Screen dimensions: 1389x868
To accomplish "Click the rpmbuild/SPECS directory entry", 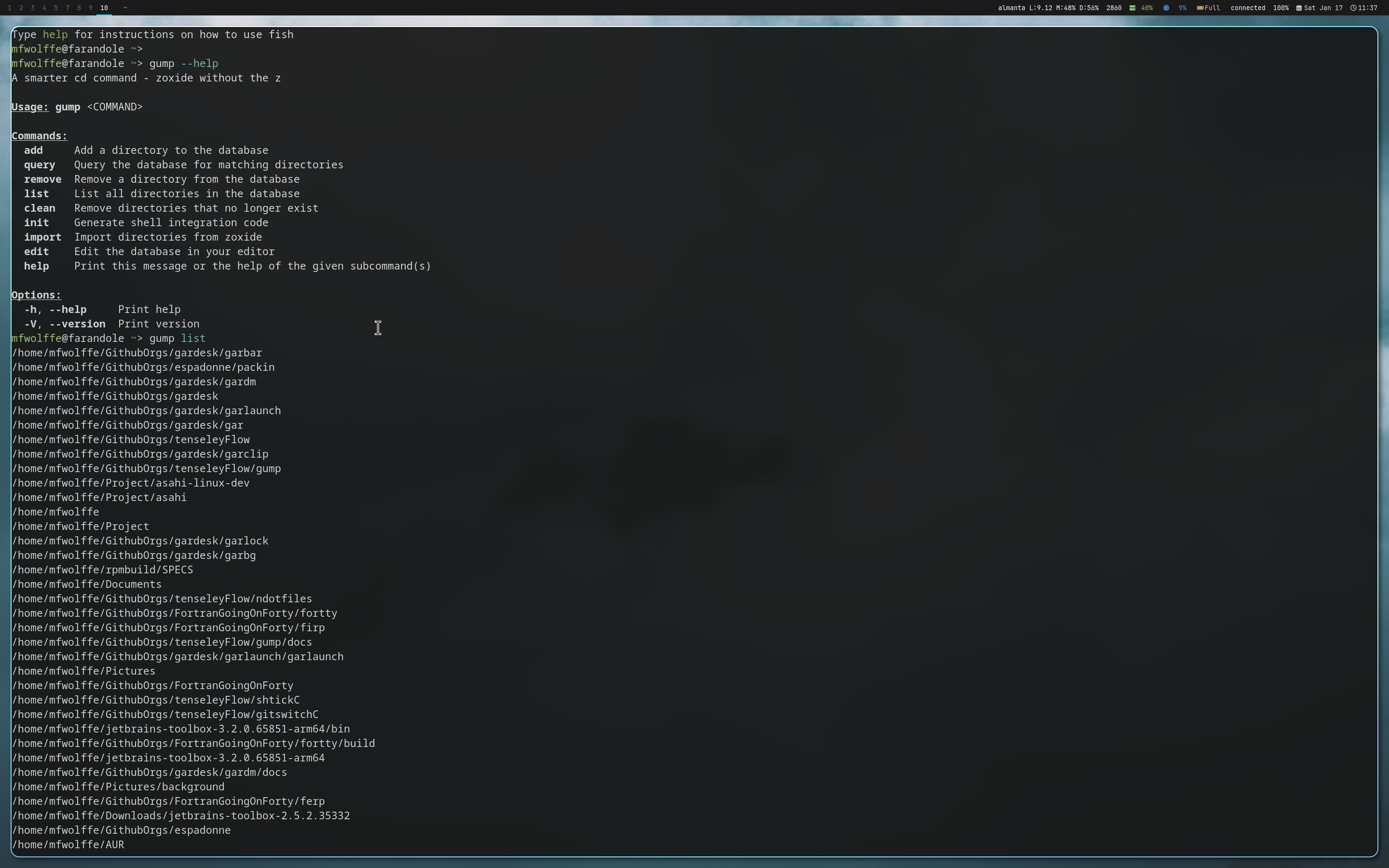I will pyautogui.click(x=102, y=570).
